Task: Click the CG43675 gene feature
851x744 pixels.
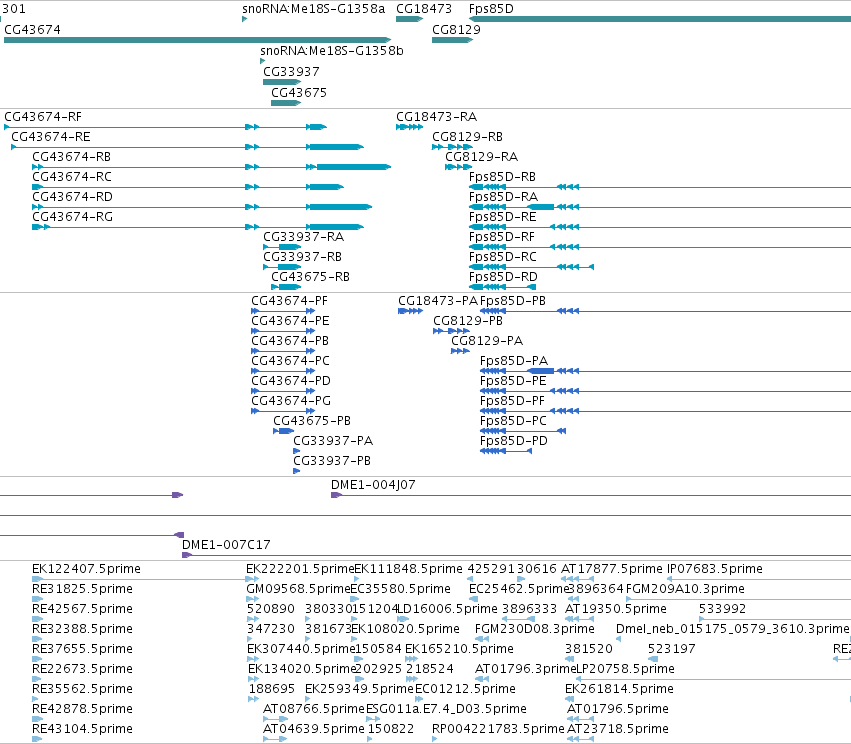Action: coord(285,103)
